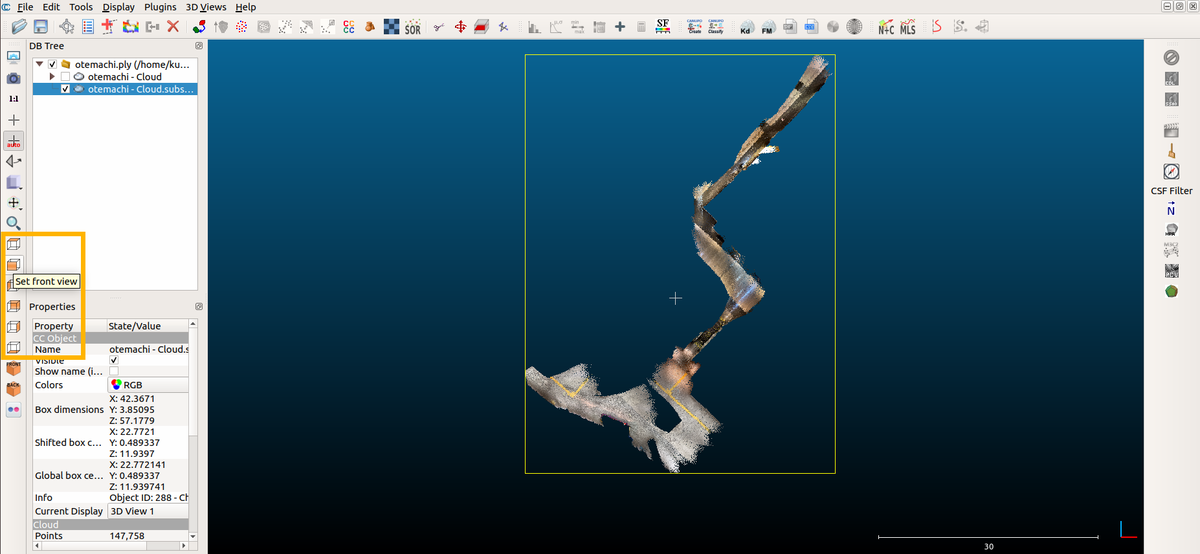The height and width of the screenshot is (554, 1200).
Task: Open the Help menu
Action: pyautogui.click(x=245, y=7)
